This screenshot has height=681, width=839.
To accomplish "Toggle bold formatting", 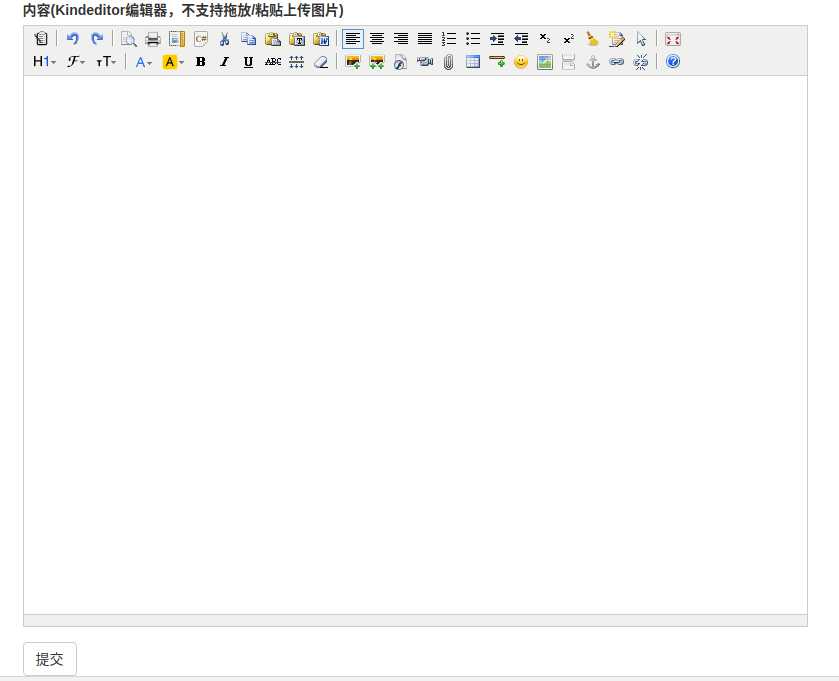I will click(201, 62).
